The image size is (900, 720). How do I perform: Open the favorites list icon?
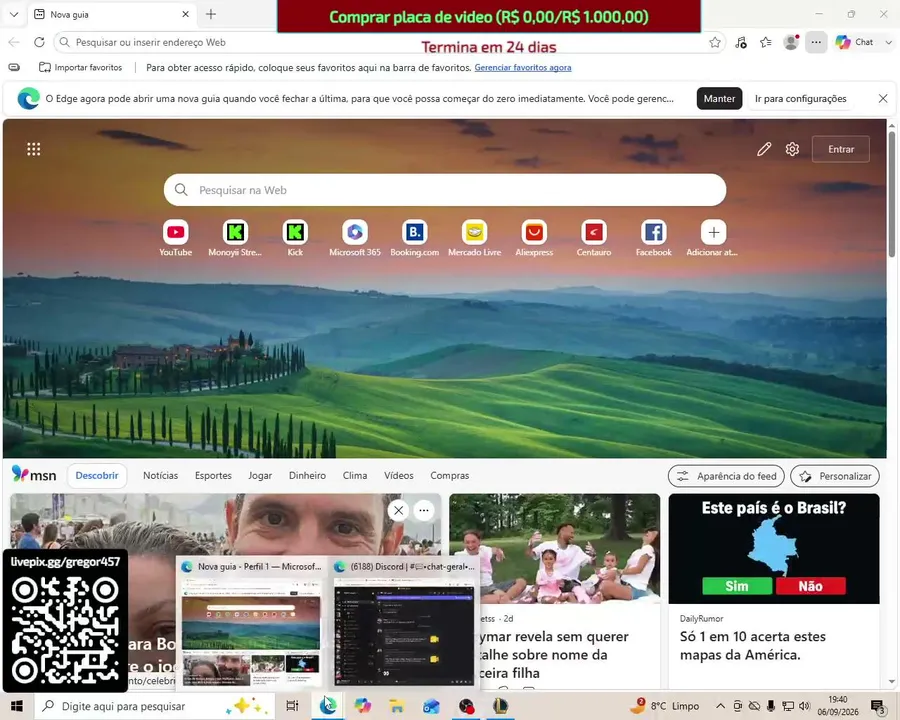(766, 42)
